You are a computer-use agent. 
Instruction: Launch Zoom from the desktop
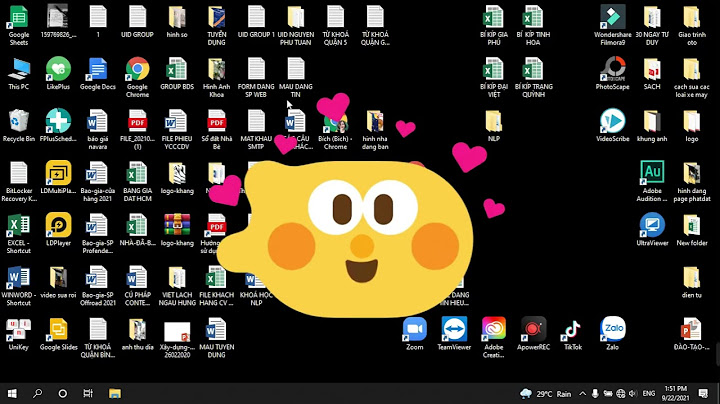(x=415, y=334)
